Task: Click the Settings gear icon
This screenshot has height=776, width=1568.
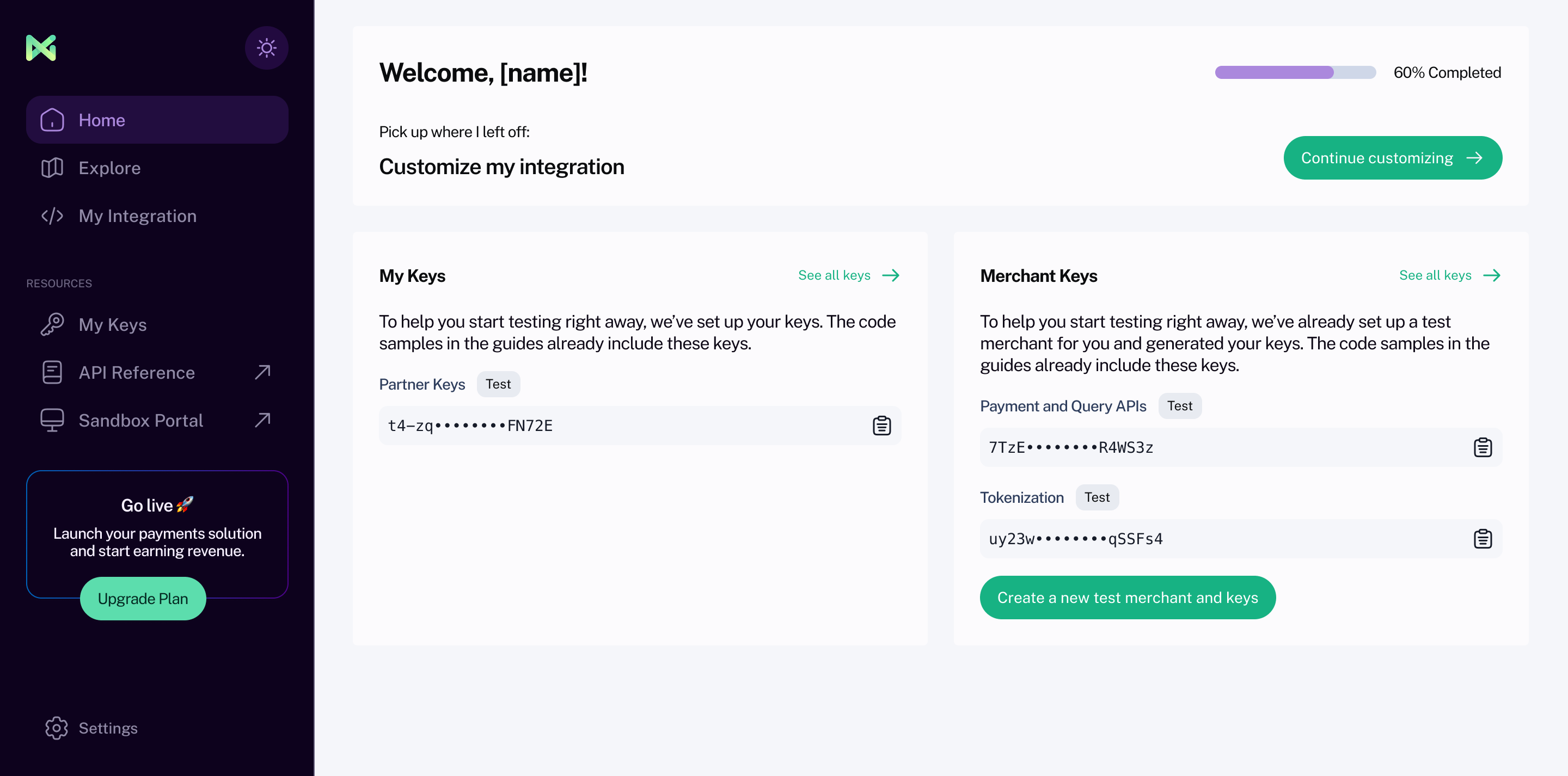Action: (x=56, y=728)
